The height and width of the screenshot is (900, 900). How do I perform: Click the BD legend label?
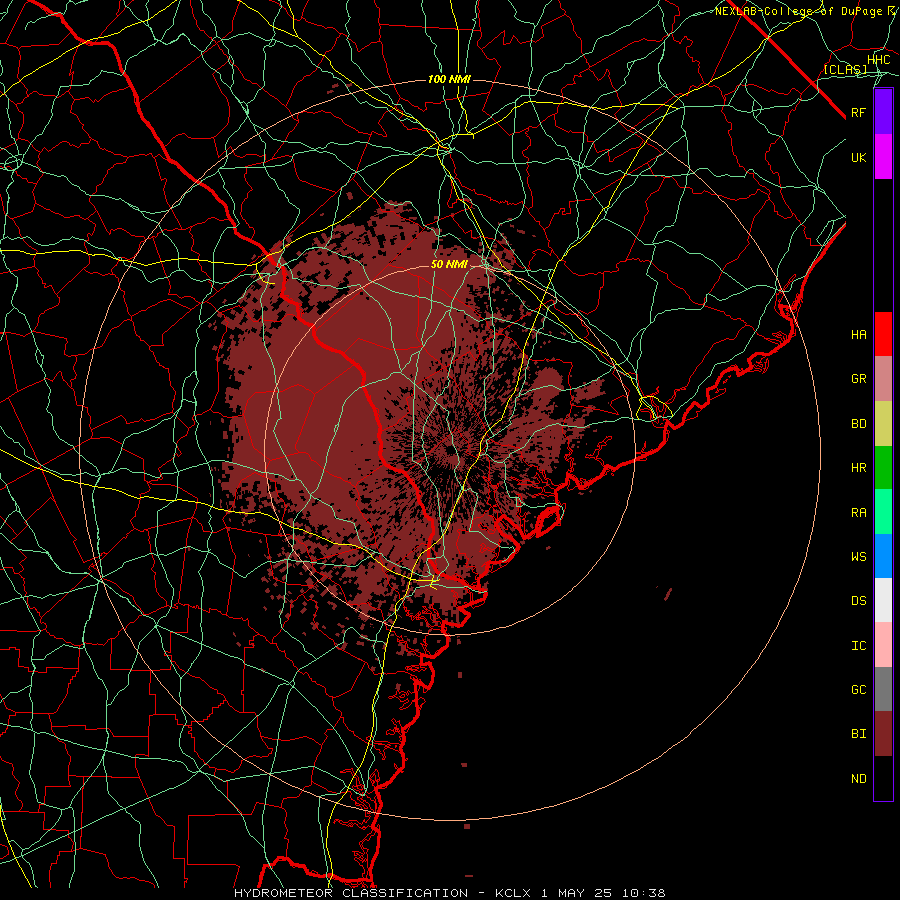(859, 424)
